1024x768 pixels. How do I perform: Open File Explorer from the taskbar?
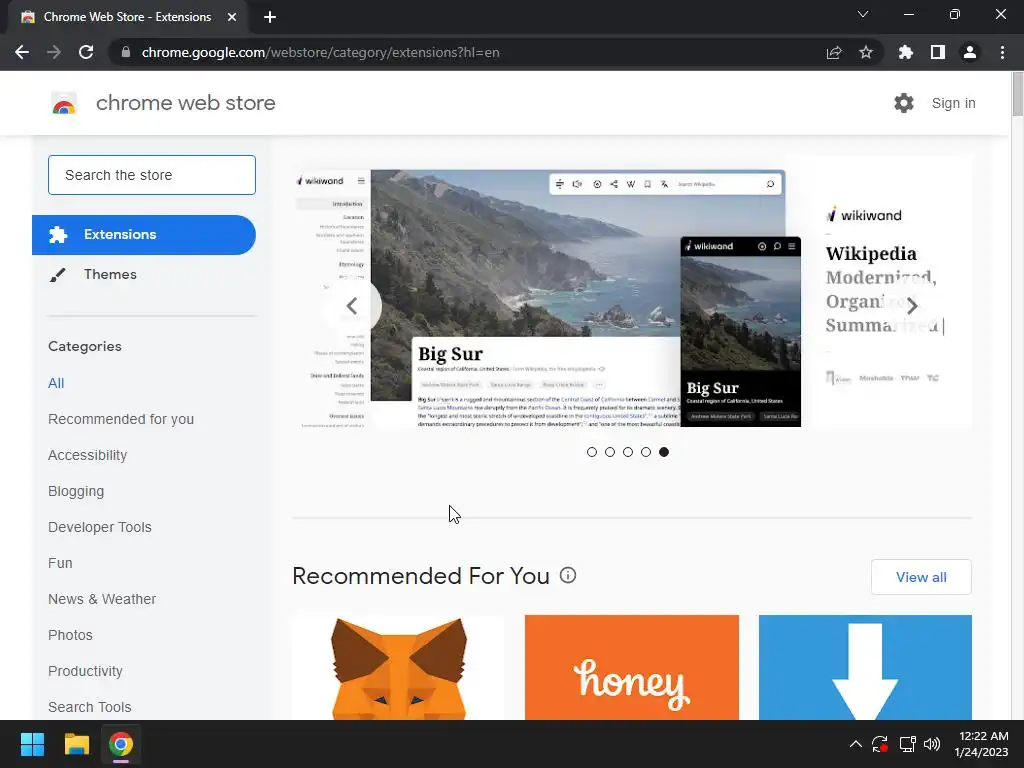point(76,744)
